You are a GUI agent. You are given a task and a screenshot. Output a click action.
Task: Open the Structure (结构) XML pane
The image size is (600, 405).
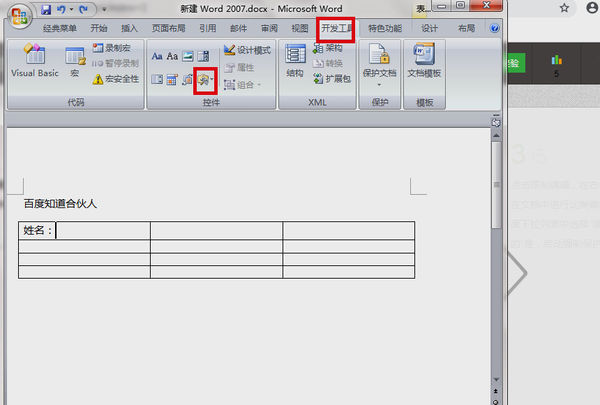coord(295,60)
